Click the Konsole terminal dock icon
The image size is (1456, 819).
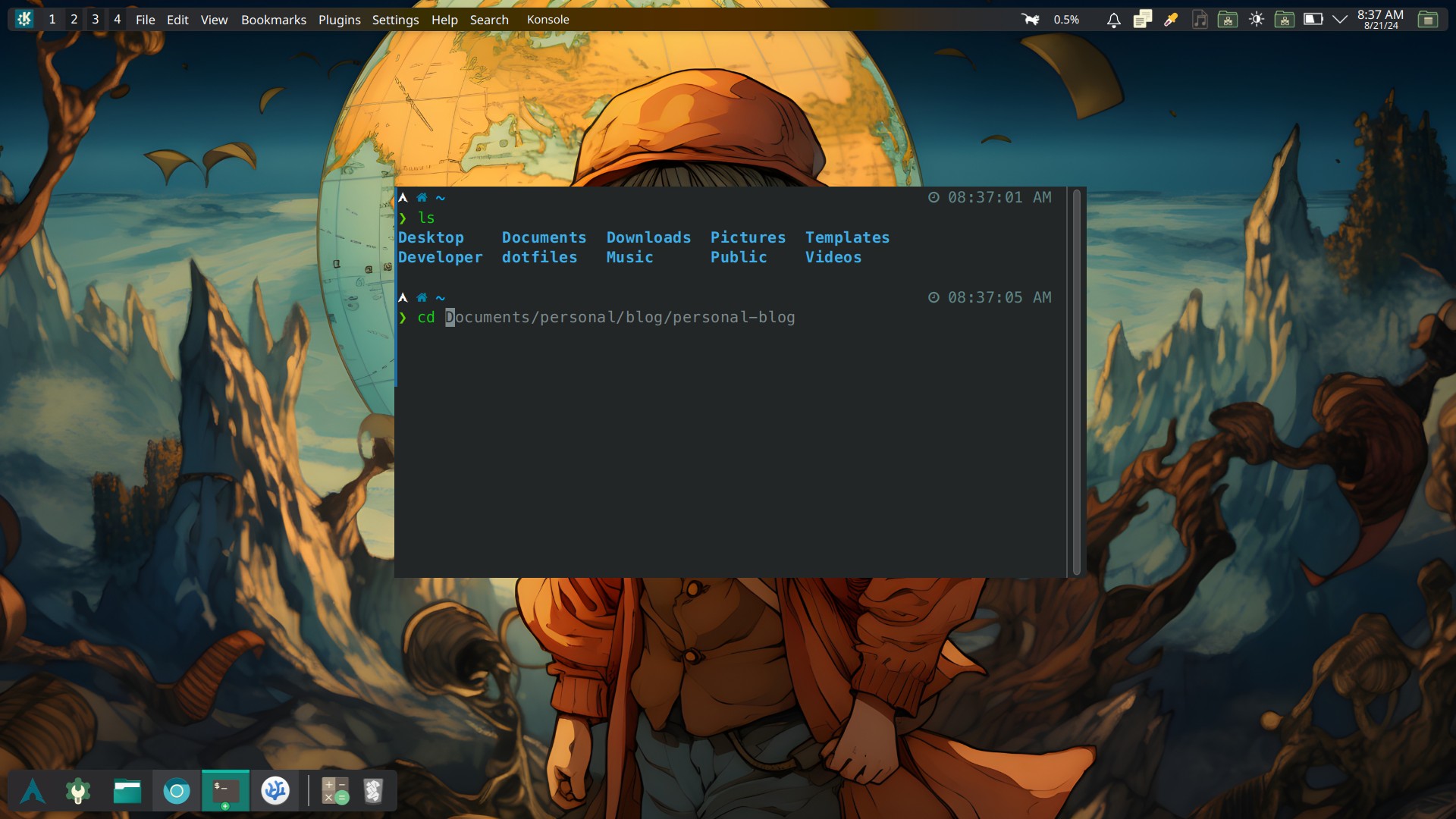click(x=225, y=791)
